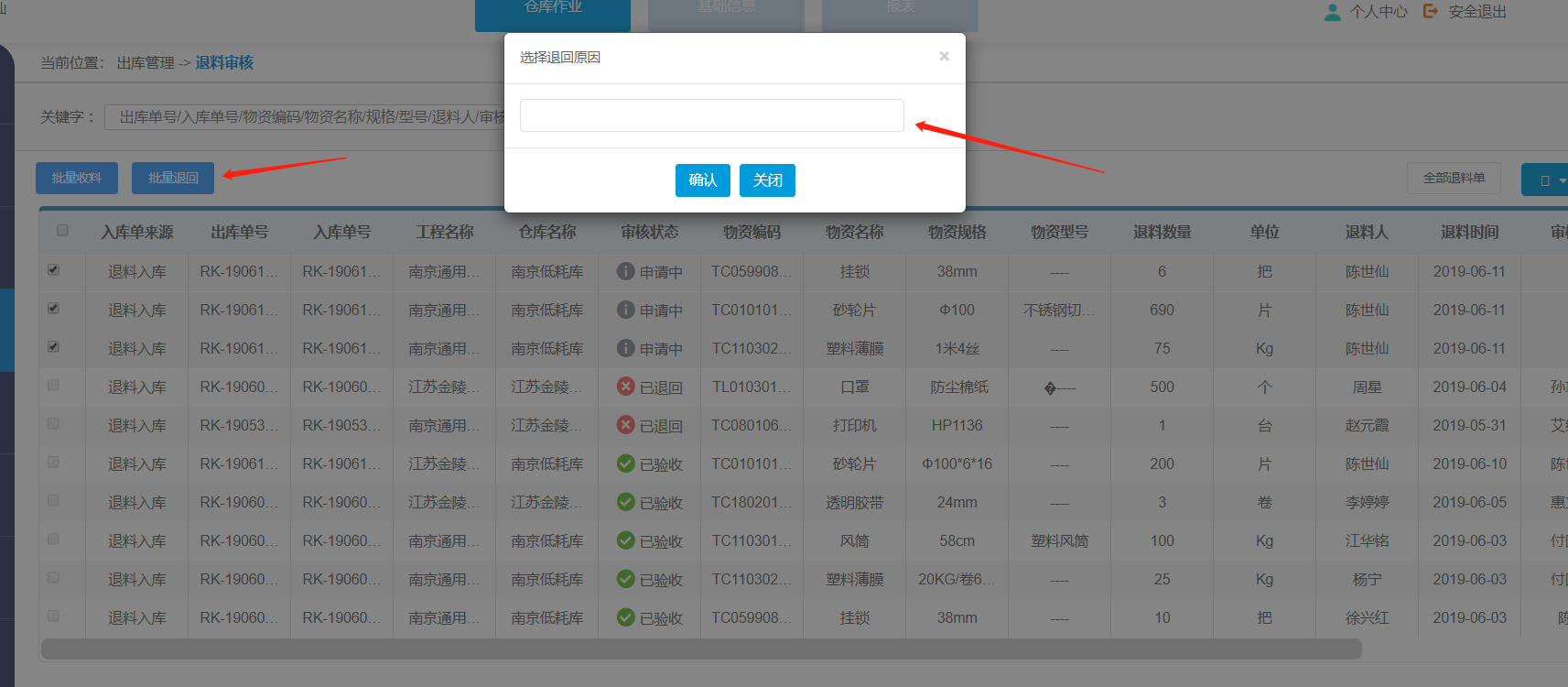Click the personal center user icon

1333,12
